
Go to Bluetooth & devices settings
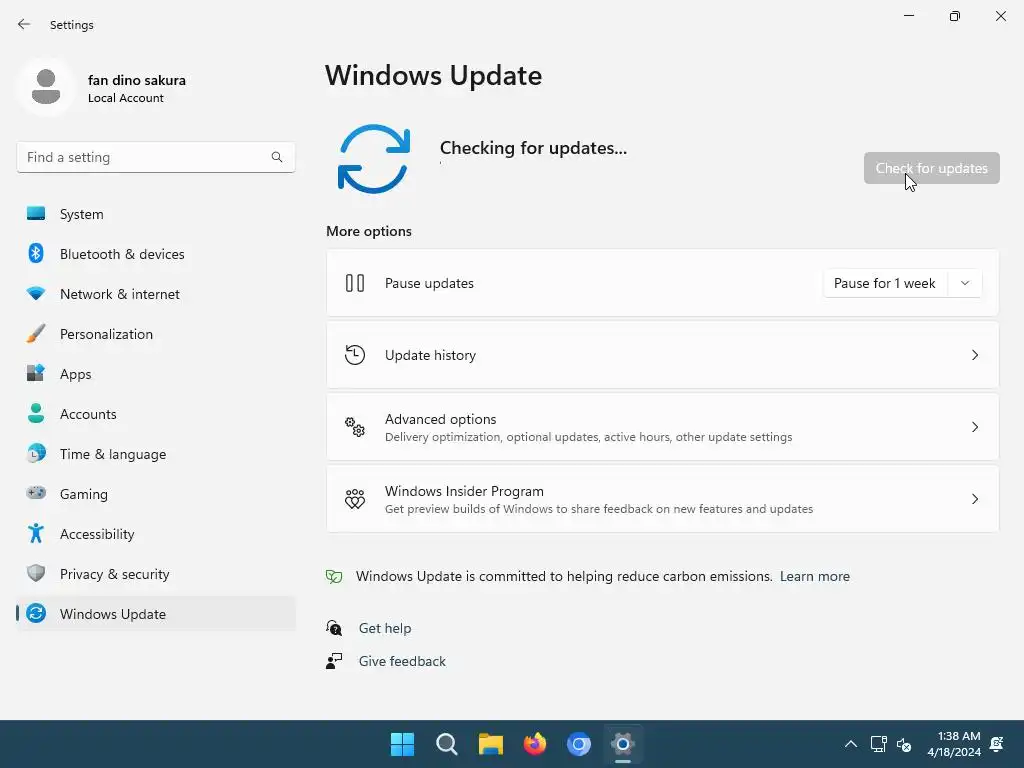pyautogui.click(x=156, y=254)
